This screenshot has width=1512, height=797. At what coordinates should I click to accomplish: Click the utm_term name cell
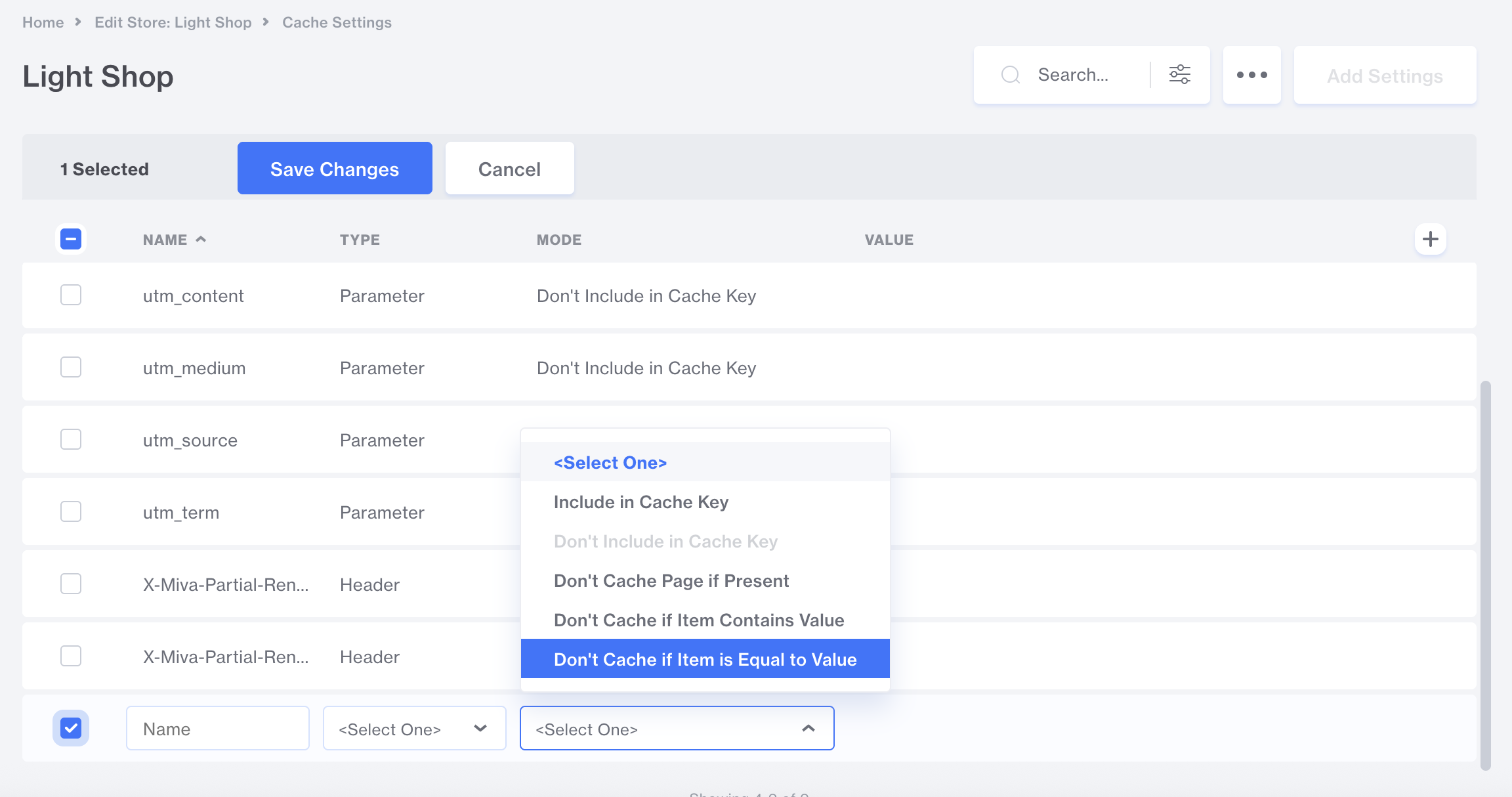pyautogui.click(x=181, y=513)
